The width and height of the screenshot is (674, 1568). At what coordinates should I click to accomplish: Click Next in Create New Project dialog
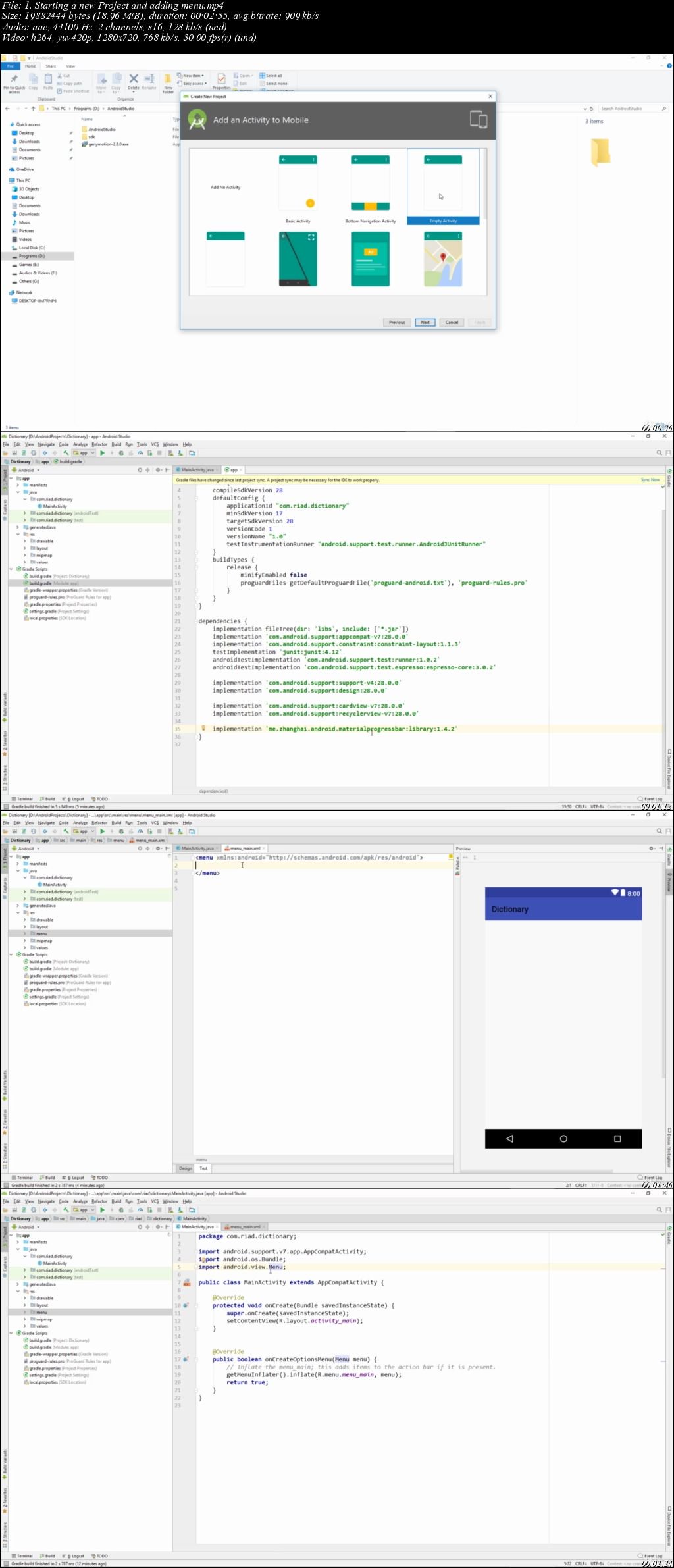pyautogui.click(x=425, y=322)
